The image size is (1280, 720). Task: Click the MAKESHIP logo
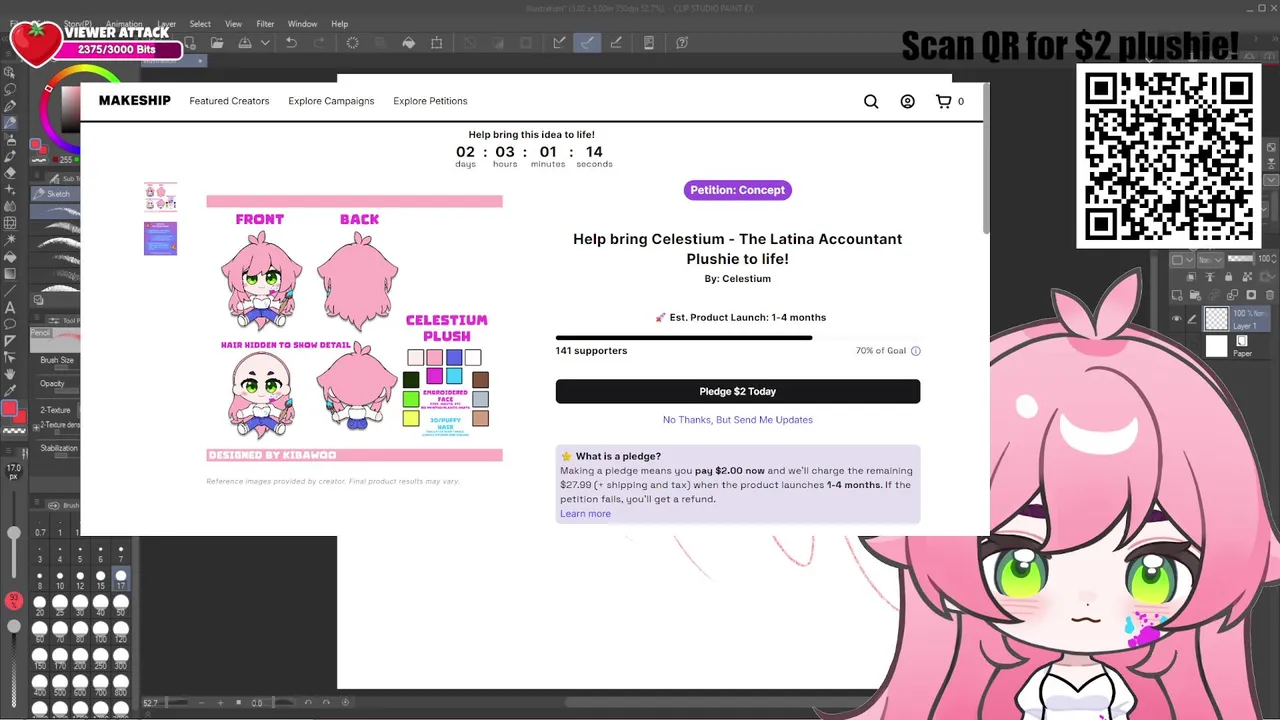tap(134, 101)
